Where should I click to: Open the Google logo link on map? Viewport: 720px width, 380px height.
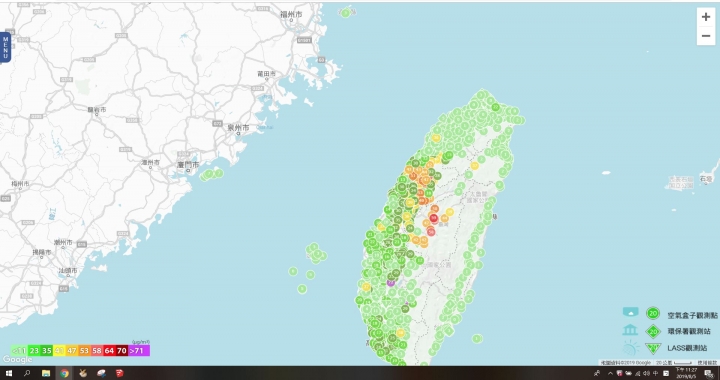[17, 359]
